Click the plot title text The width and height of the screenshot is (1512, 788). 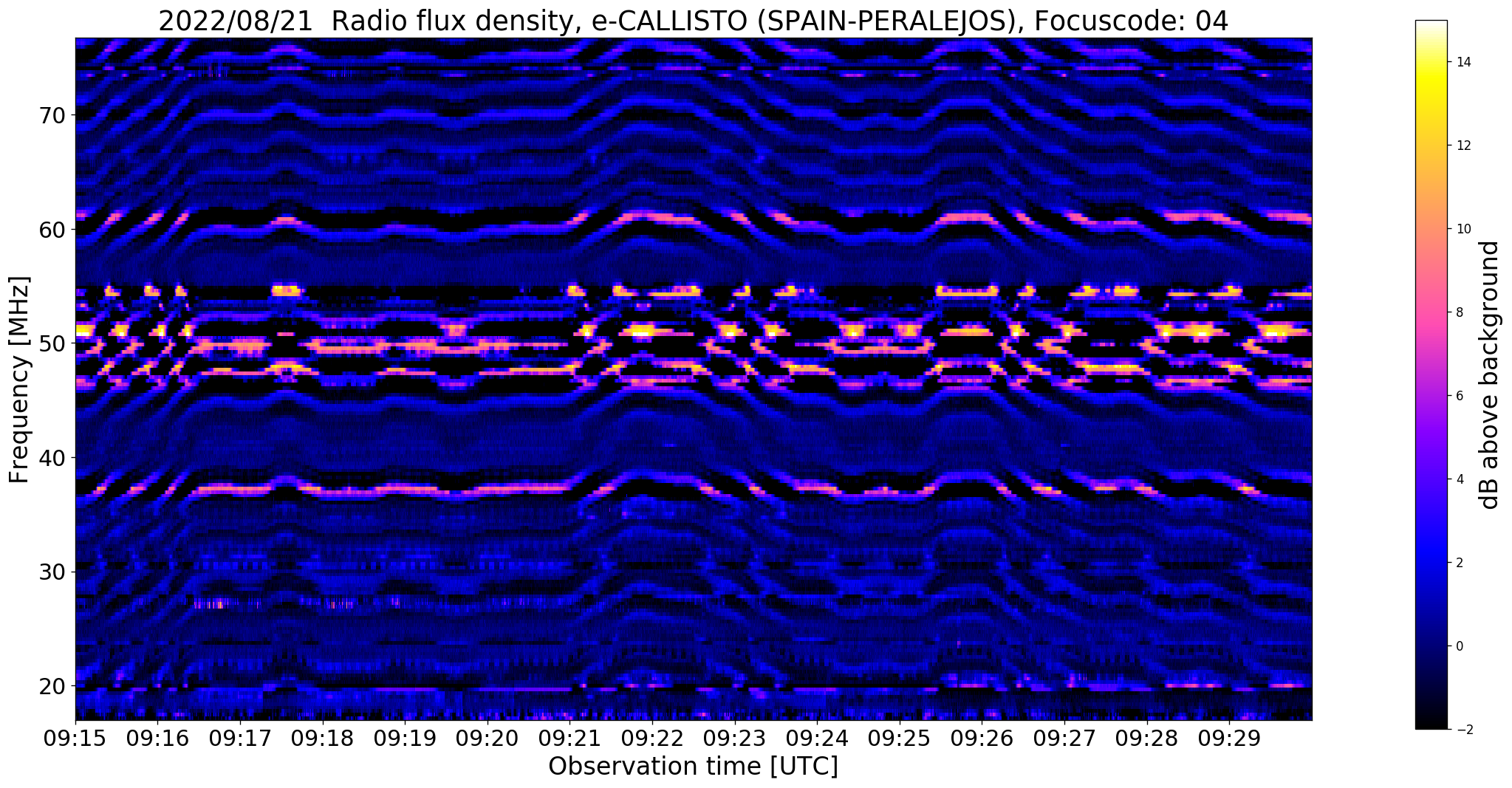[693, 21]
